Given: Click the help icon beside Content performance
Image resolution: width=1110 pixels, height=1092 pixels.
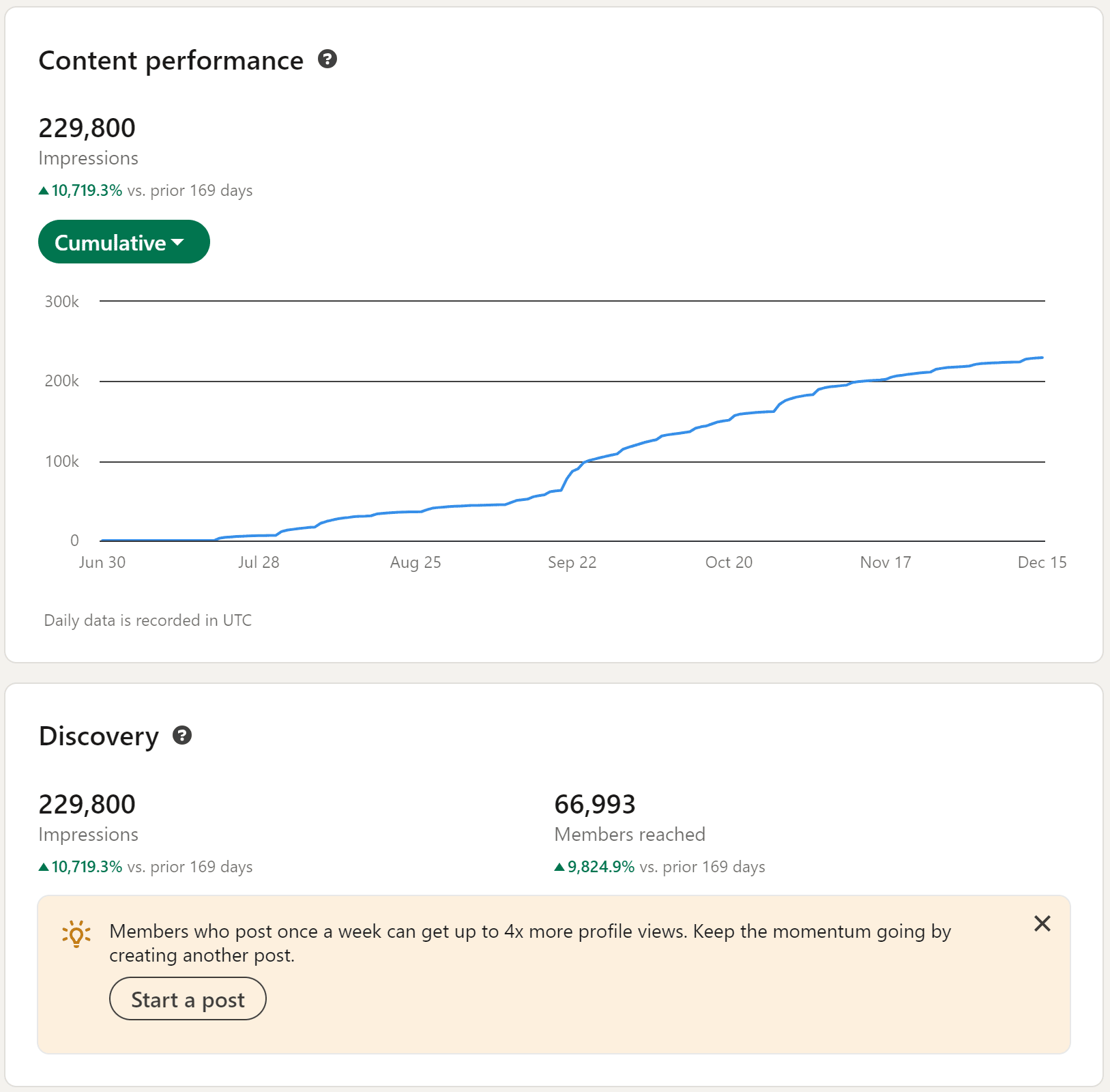Looking at the screenshot, I should click(327, 59).
